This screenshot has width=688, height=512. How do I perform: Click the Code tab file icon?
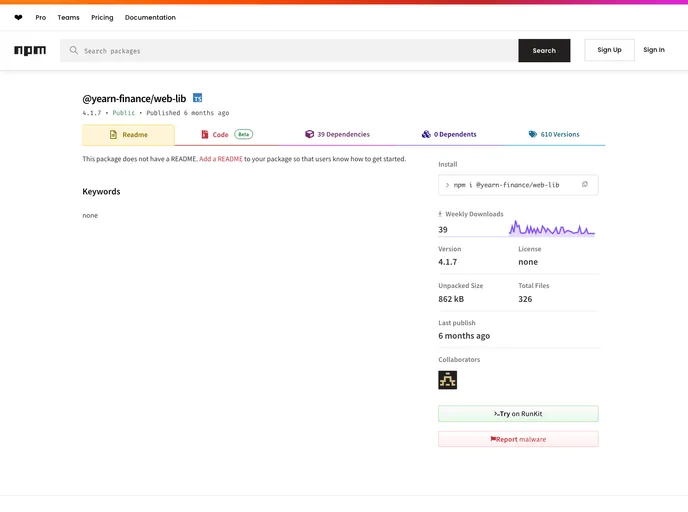tap(204, 135)
